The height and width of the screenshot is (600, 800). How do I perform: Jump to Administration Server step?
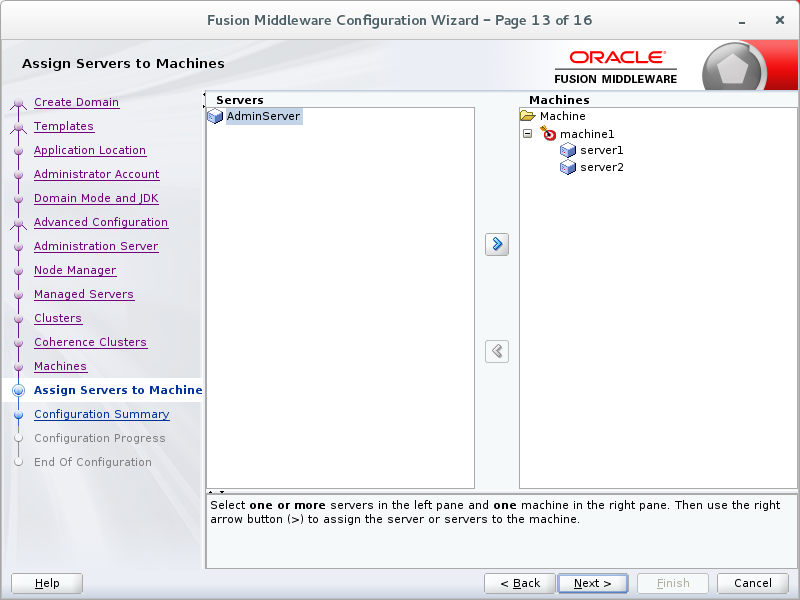(96, 246)
